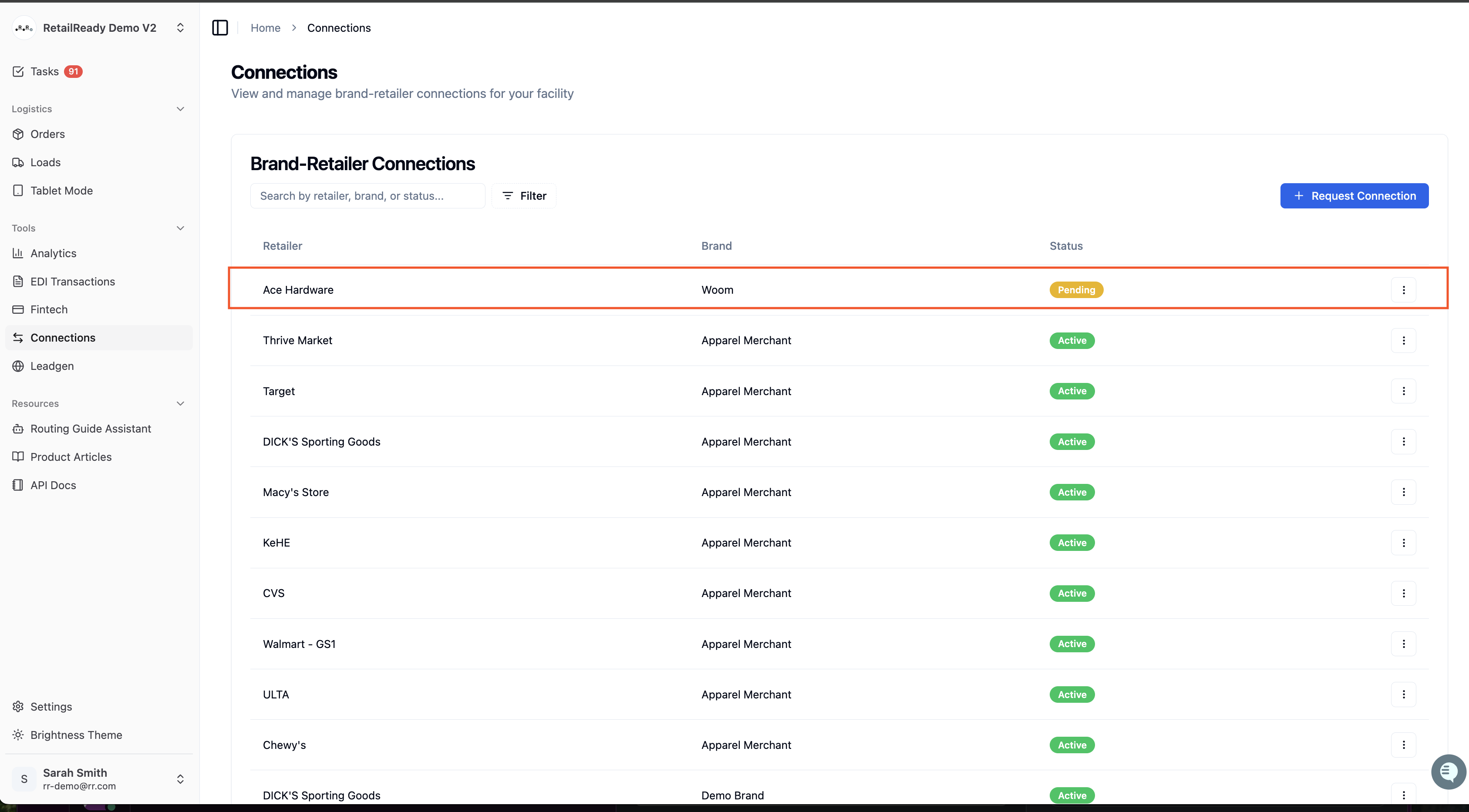Click the 91 tasks badge
Image resolution: width=1469 pixels, height=812 pixels.
point(73,71)
